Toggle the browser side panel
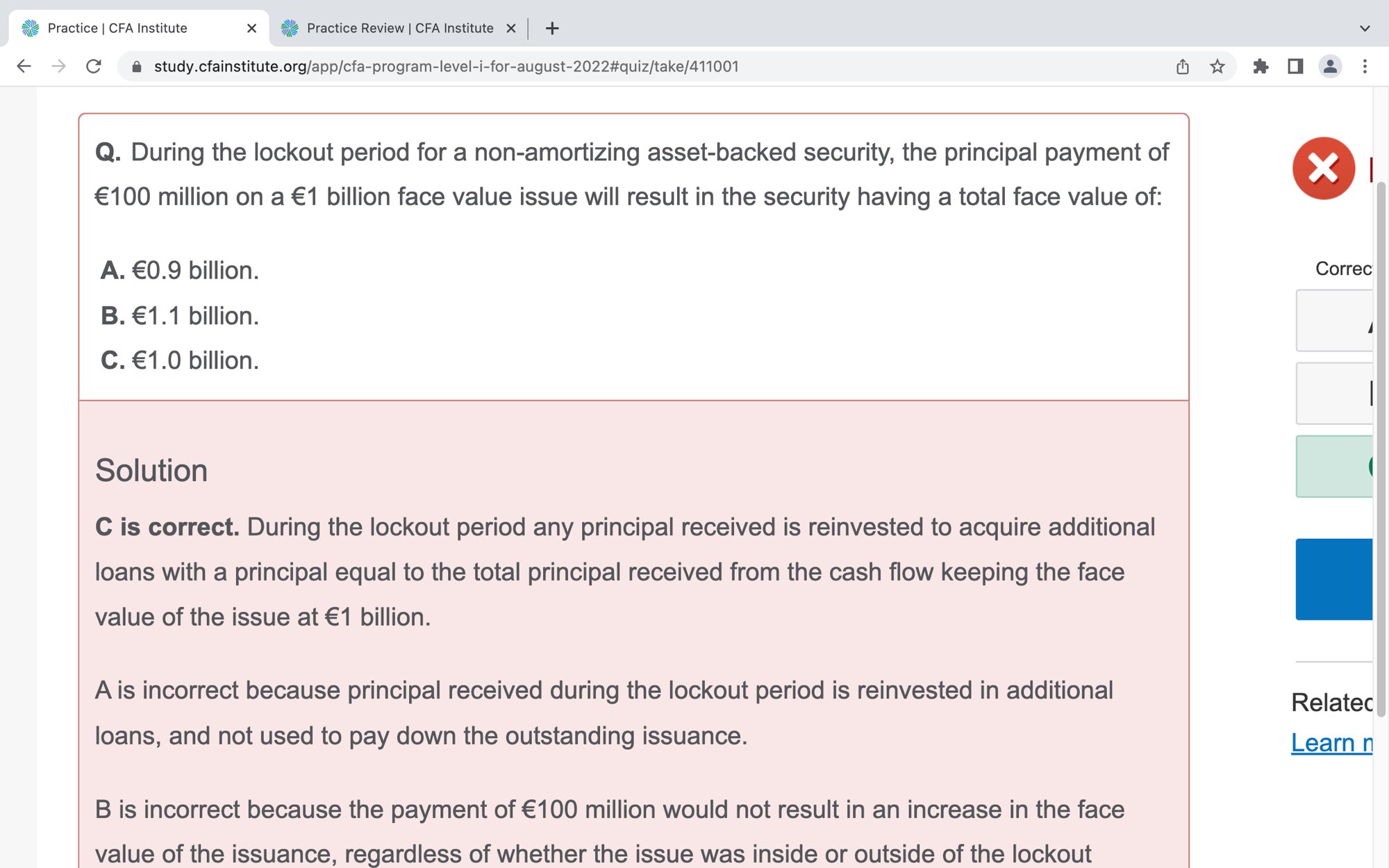This screenshot has height=868, width=1389. (1295, 67)
